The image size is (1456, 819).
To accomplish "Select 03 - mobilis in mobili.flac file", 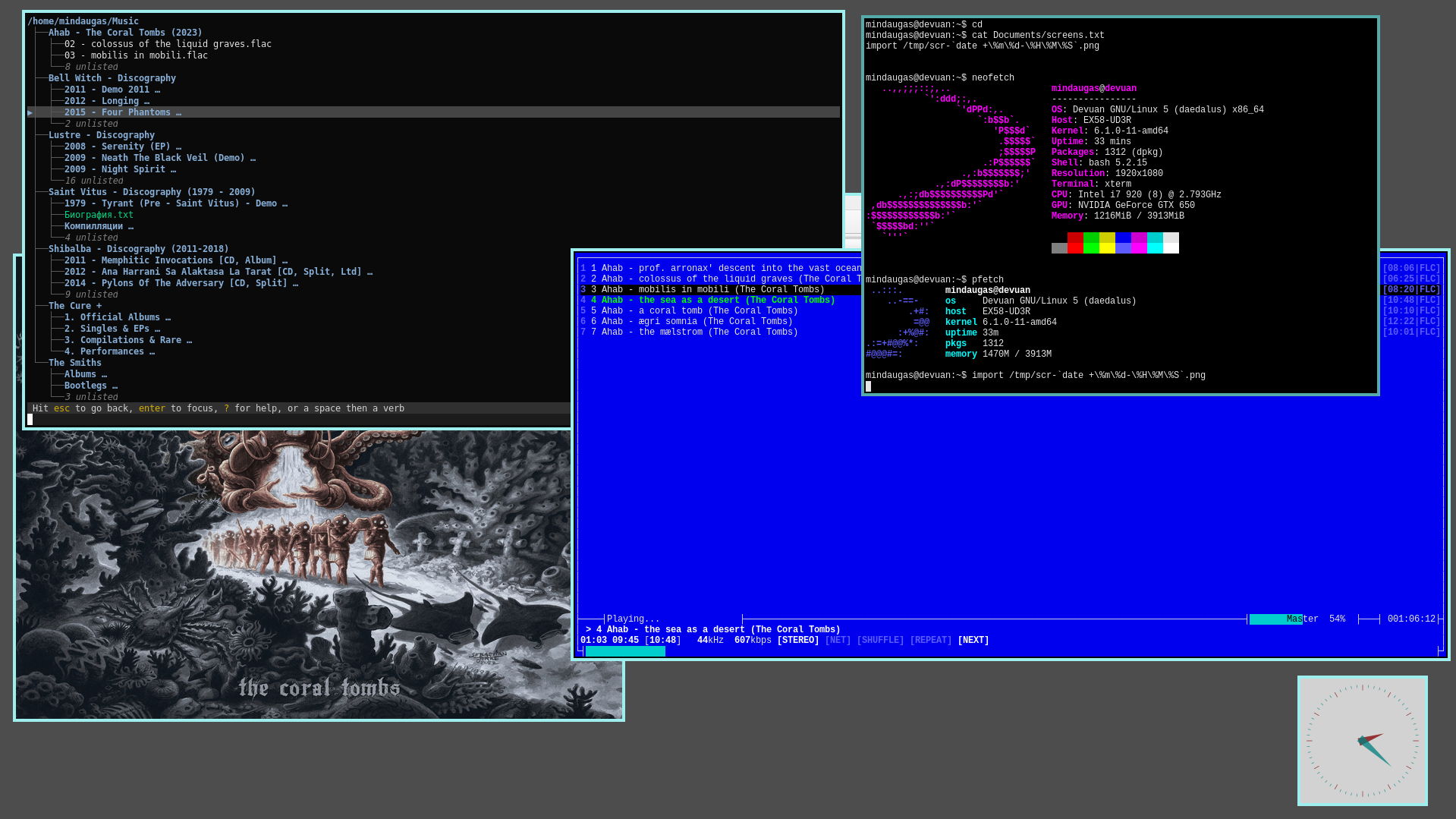I will 136,55.
